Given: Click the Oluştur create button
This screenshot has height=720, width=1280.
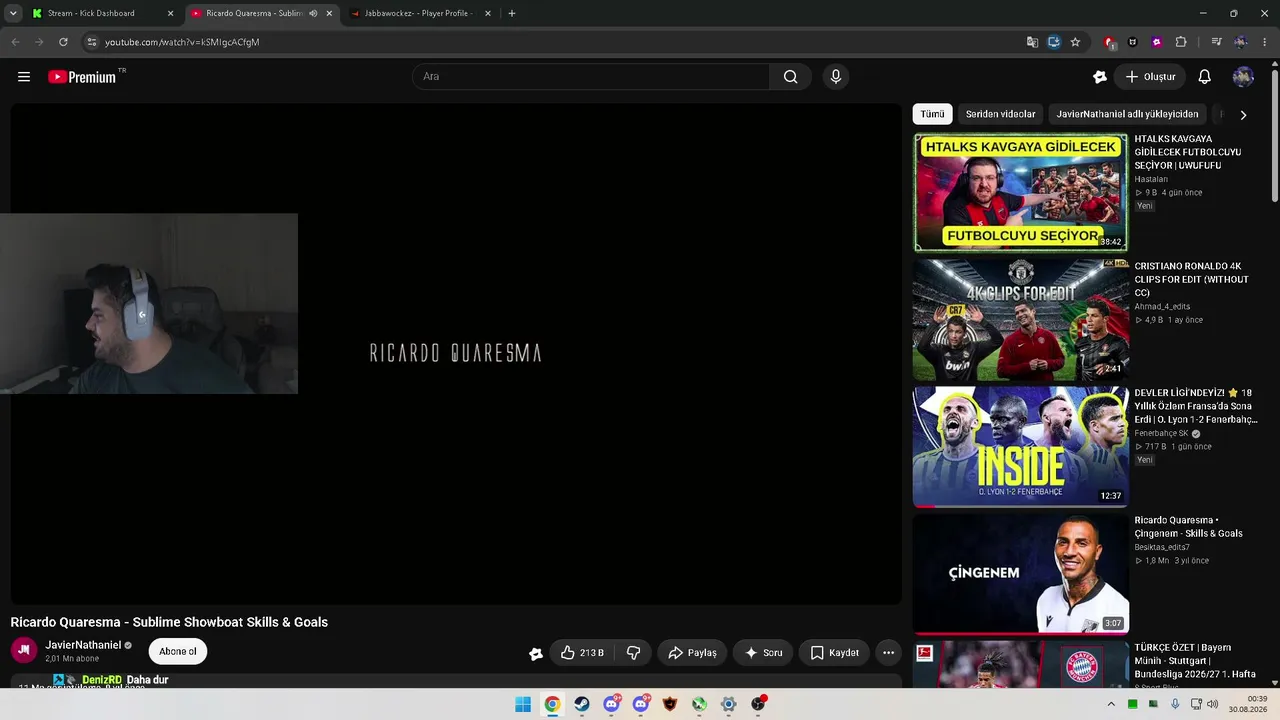Looking at the screenshot, I should pos(1150,77).
